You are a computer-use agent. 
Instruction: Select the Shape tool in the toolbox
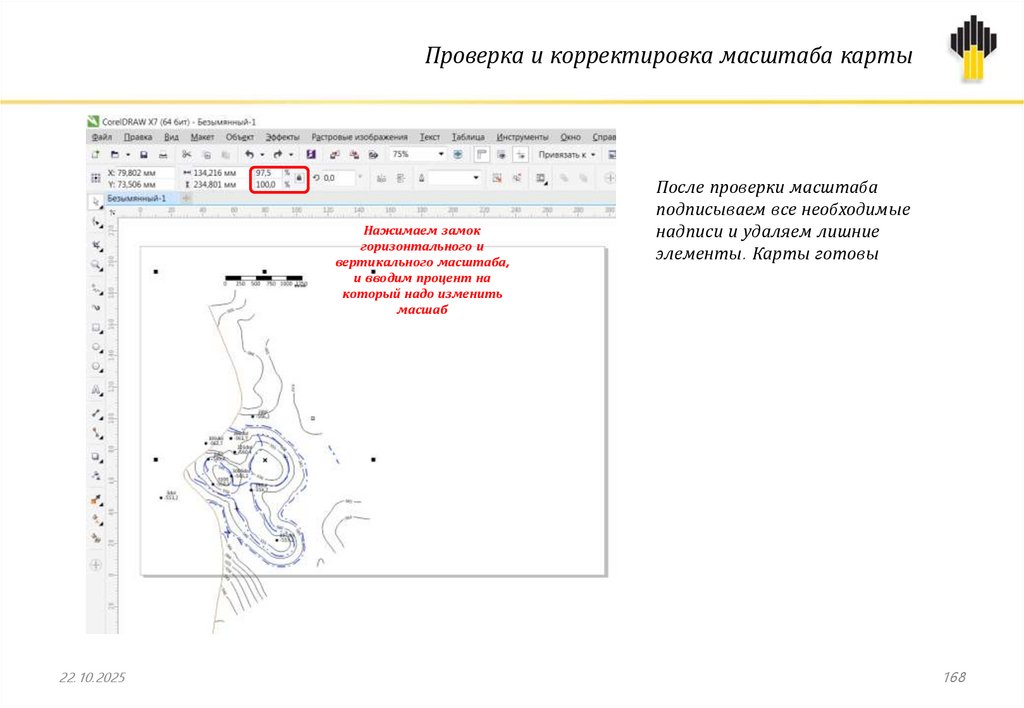96,223
